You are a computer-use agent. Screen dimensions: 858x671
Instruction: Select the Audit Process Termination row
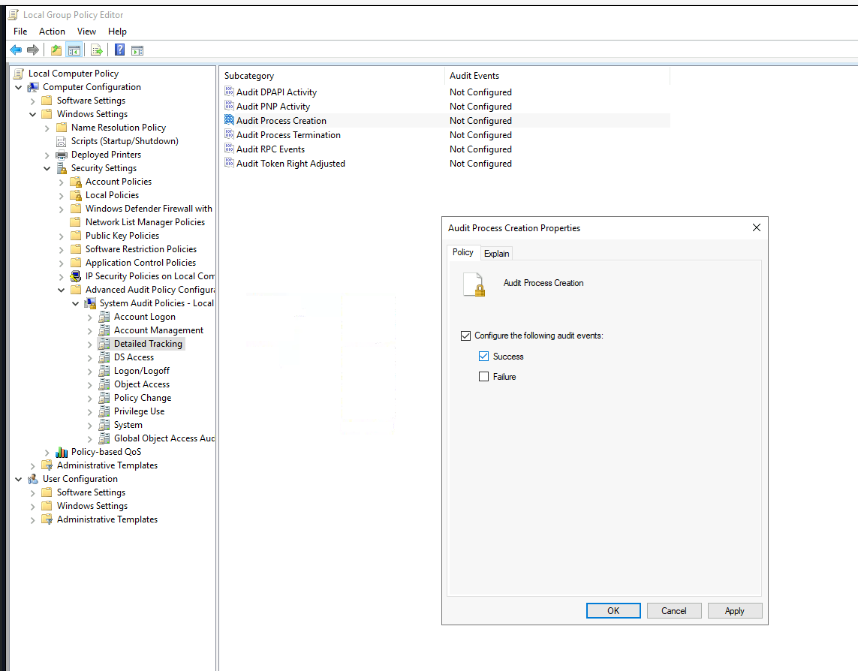(x=288, y=135)
